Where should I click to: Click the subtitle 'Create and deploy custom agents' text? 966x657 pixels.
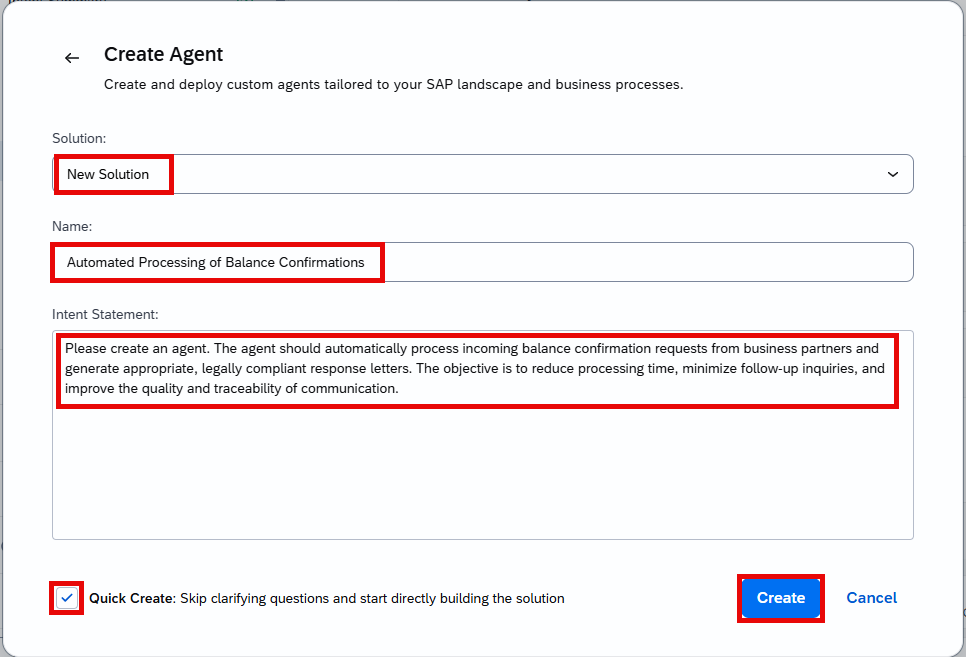(393, 84)
